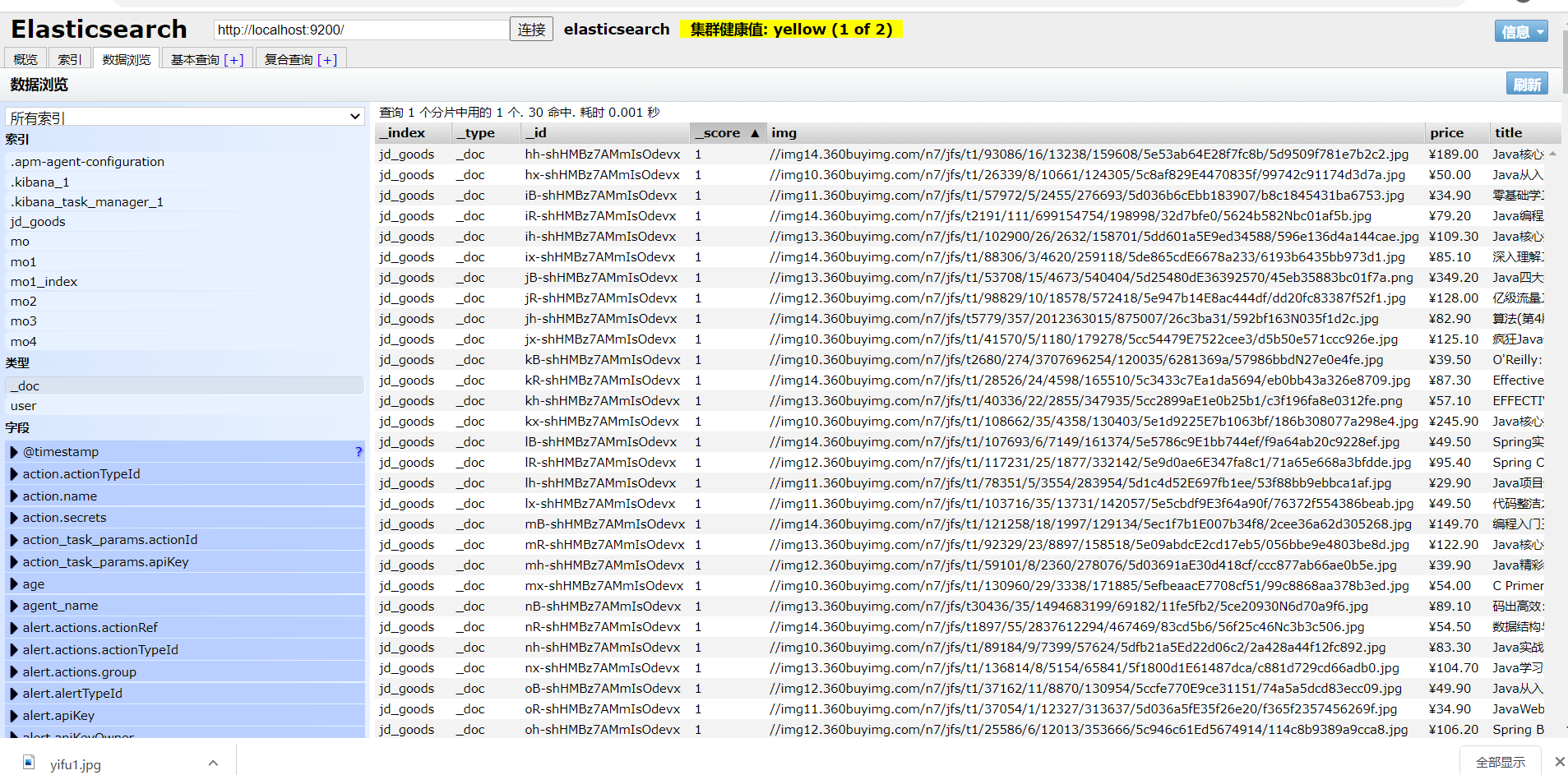
Task: Select the mo1 index
Action: click(x=185, y=262)
